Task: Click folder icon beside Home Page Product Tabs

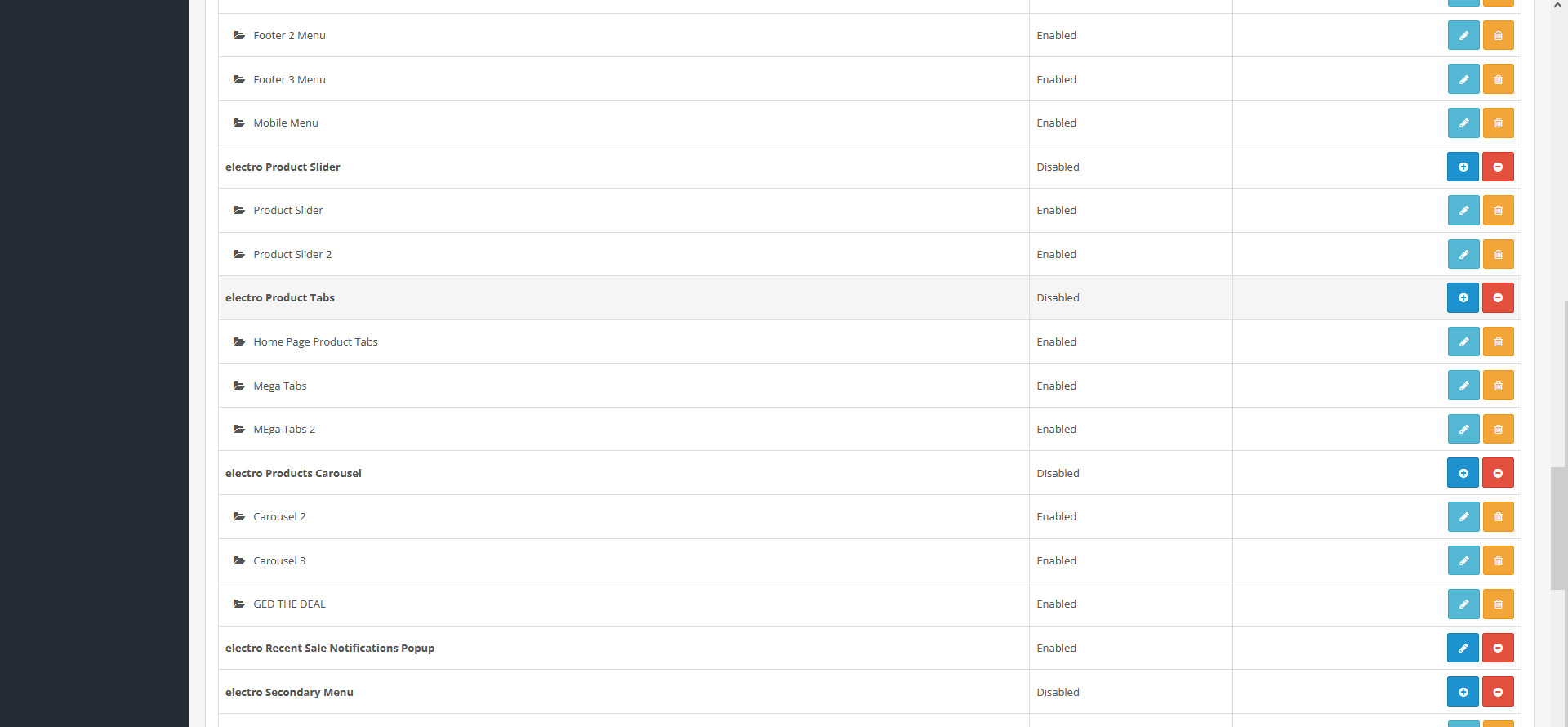Action: pos(239,341)
